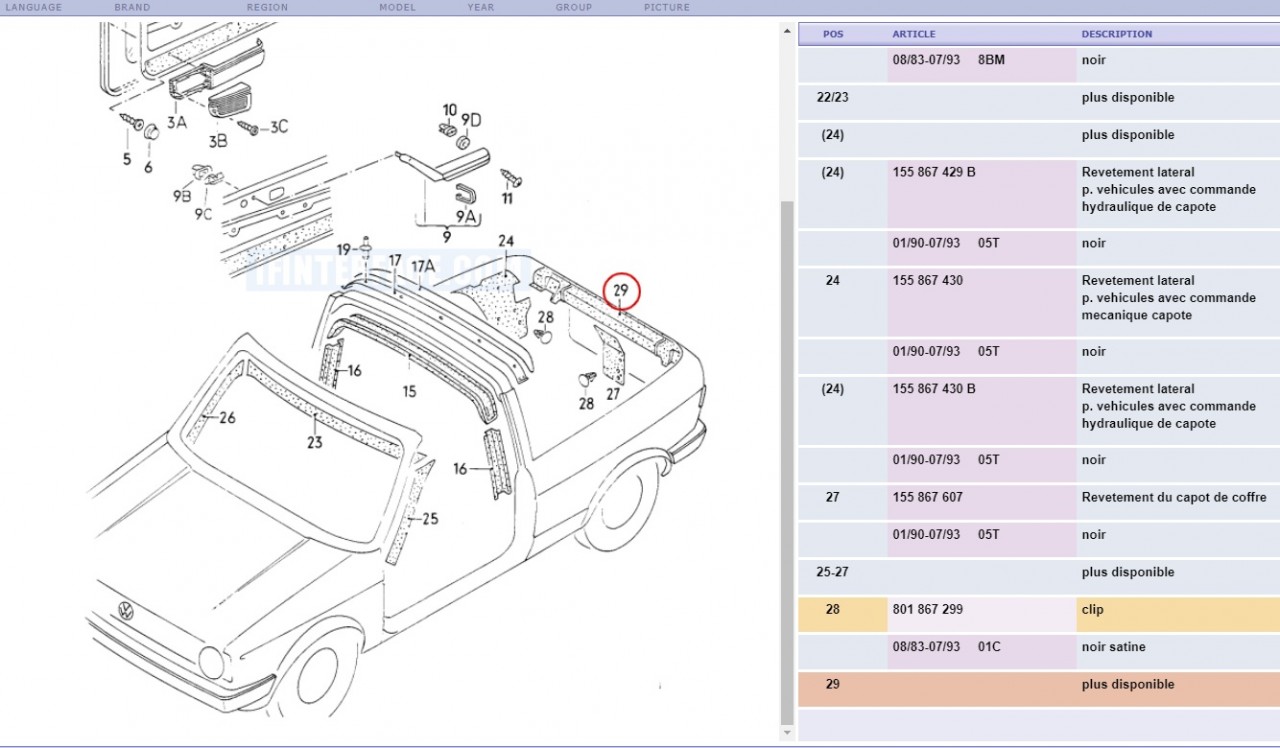Click the PICTURE menu item

coord(666,7)
